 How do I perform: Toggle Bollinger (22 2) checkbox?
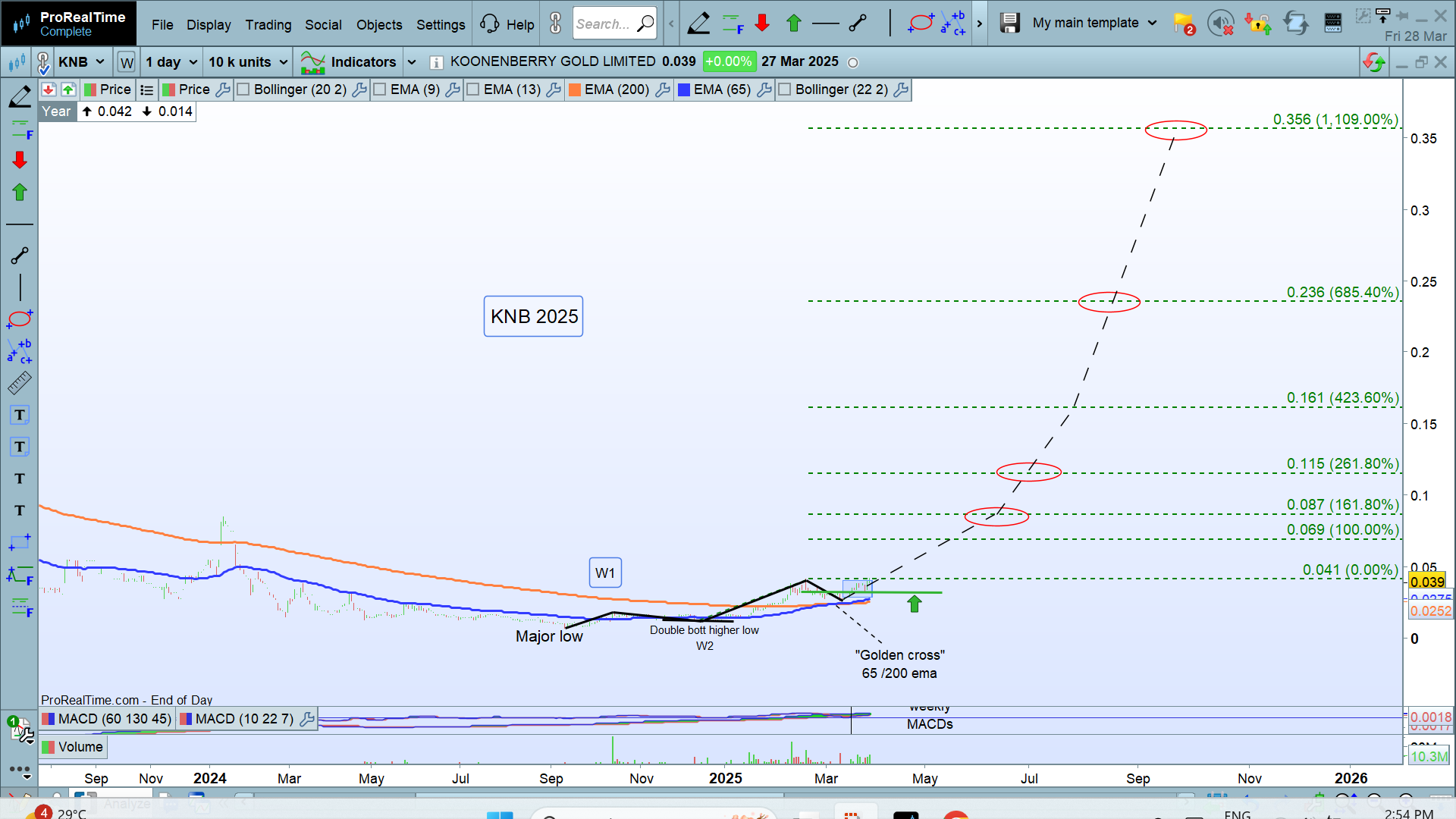785,89
